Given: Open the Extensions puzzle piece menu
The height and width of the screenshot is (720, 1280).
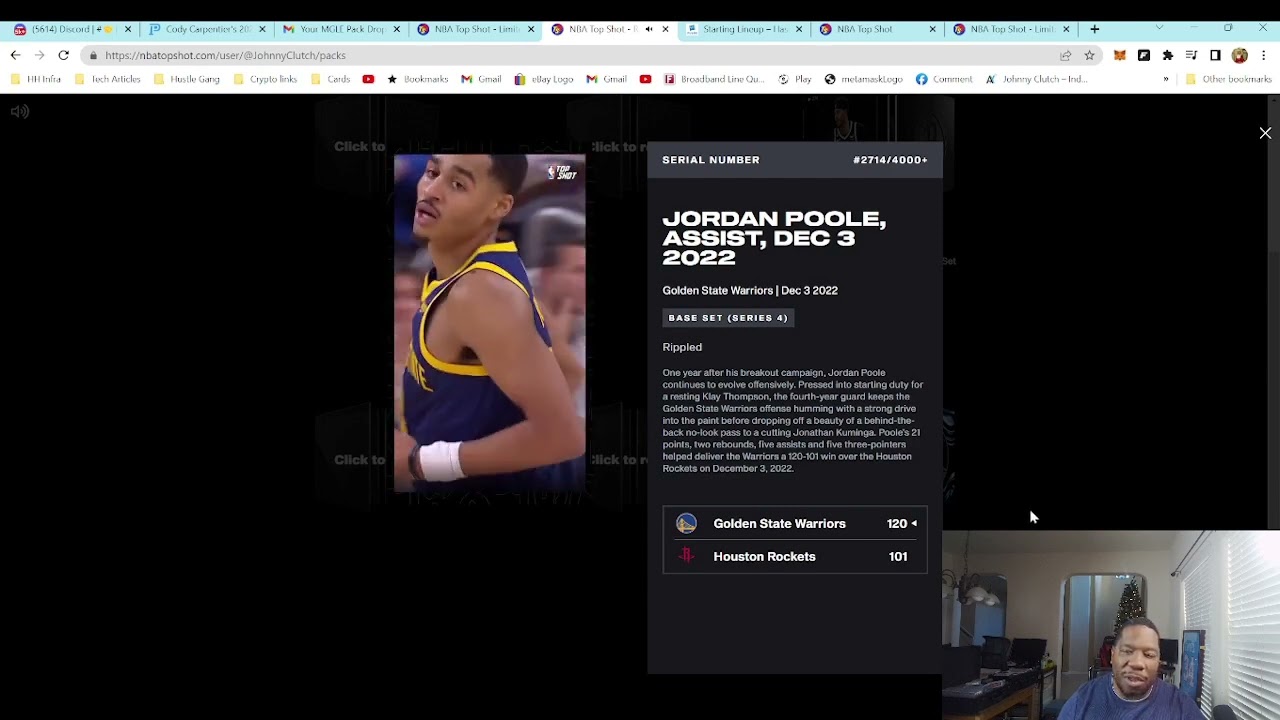Looking at the screenshot, I should click(x=1167, y=55).
